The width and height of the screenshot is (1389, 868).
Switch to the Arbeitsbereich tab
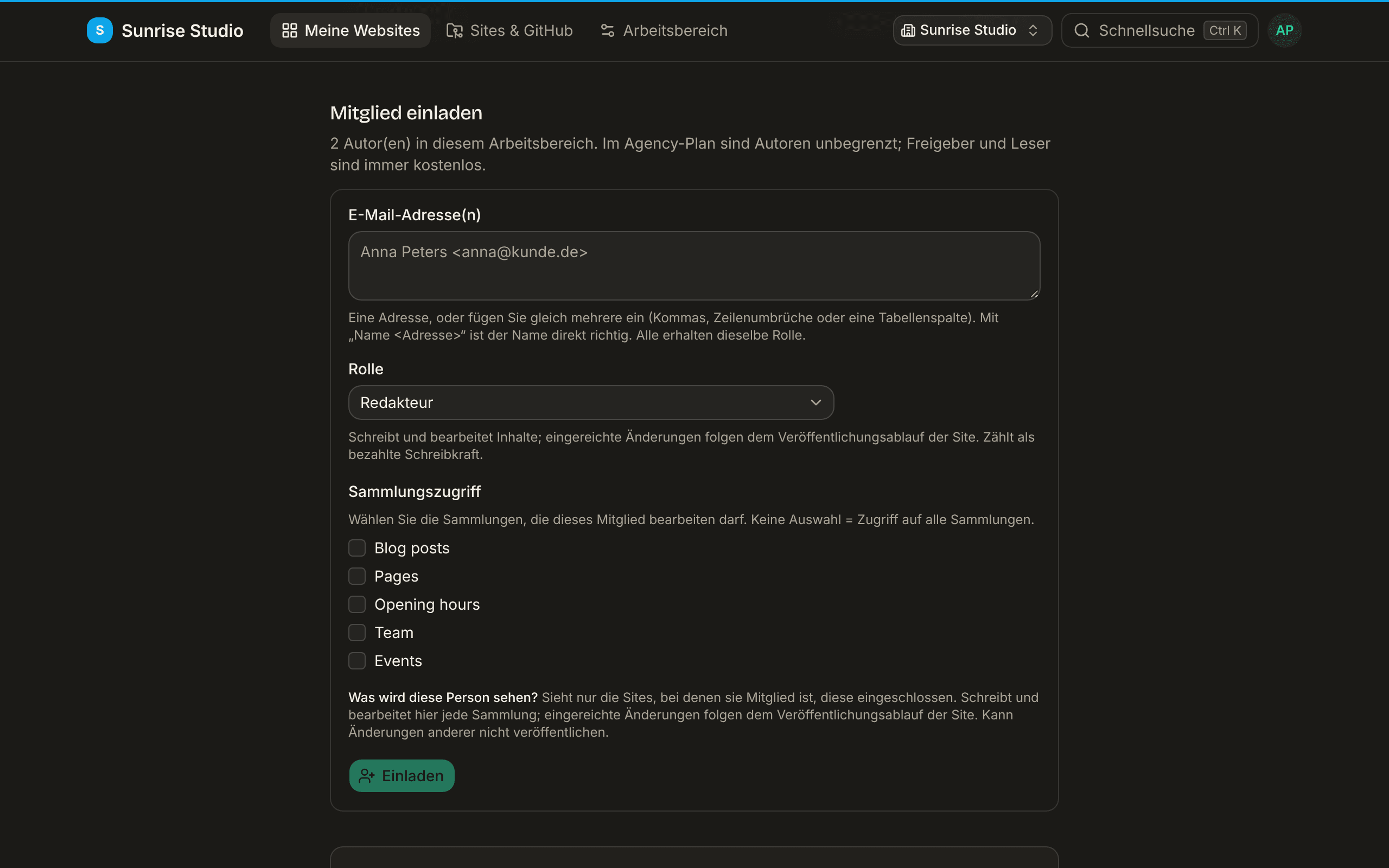(664, 30)
